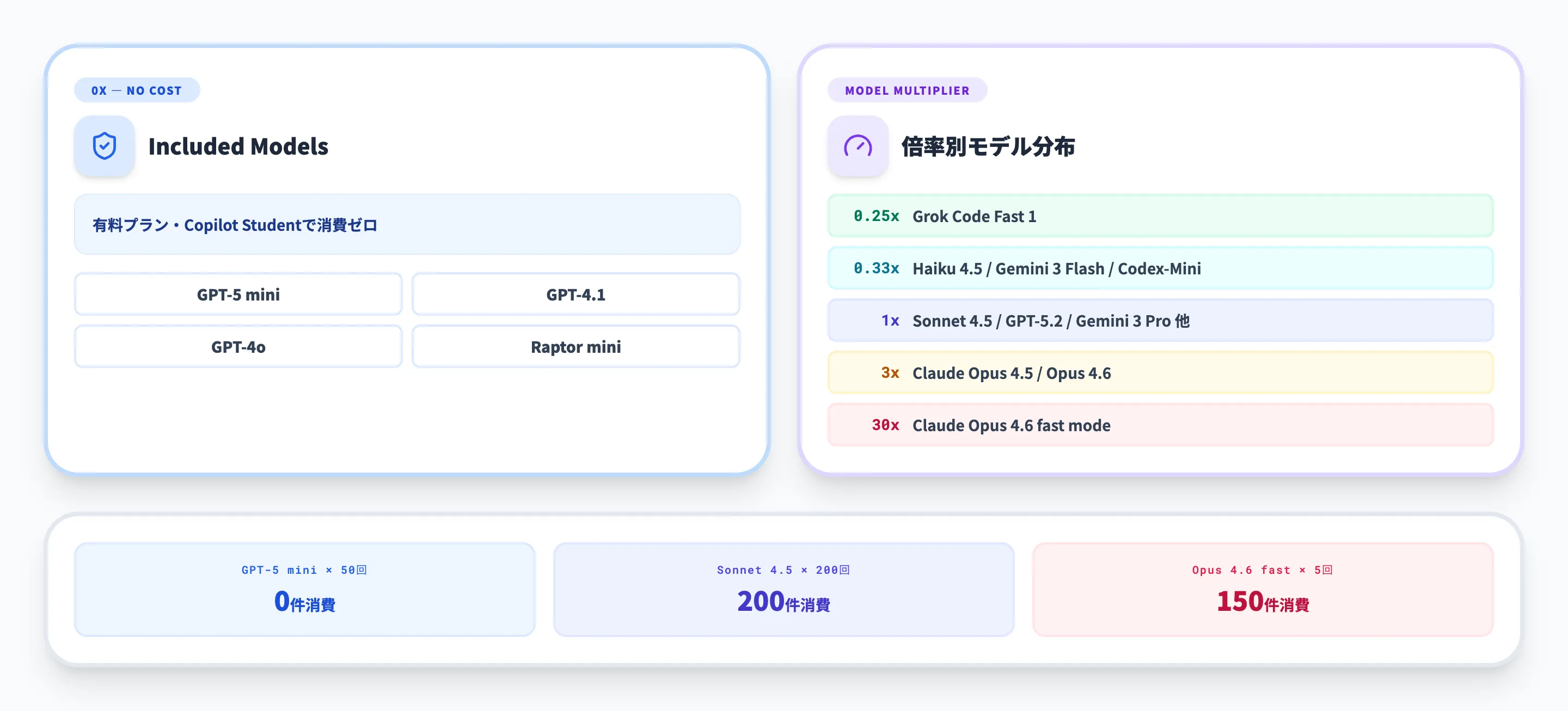
Task: Click the 30x Opus 4.6 fast mode row
Action: [x=1160, y=425]
